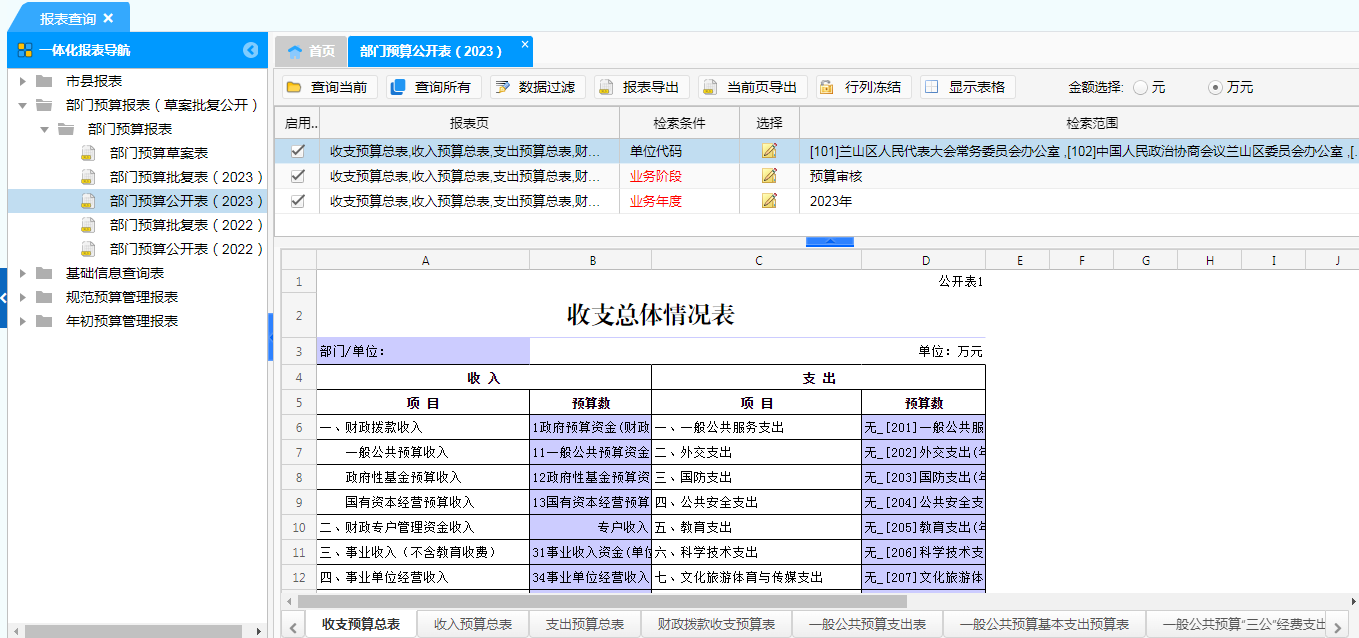Click 2023年 range value
This screenshot has height=638, width=1359.
tap(831, 201)
